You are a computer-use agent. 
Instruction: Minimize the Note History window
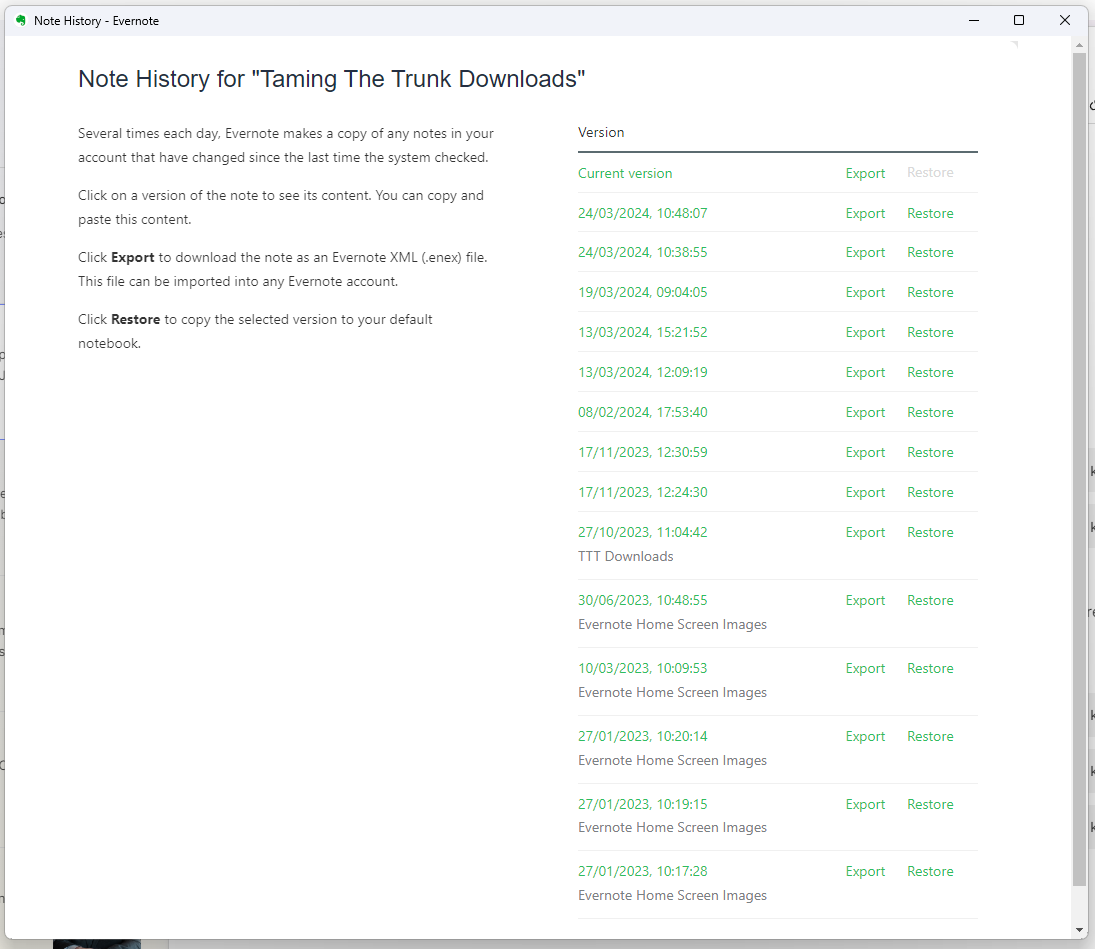coord(973,20)
